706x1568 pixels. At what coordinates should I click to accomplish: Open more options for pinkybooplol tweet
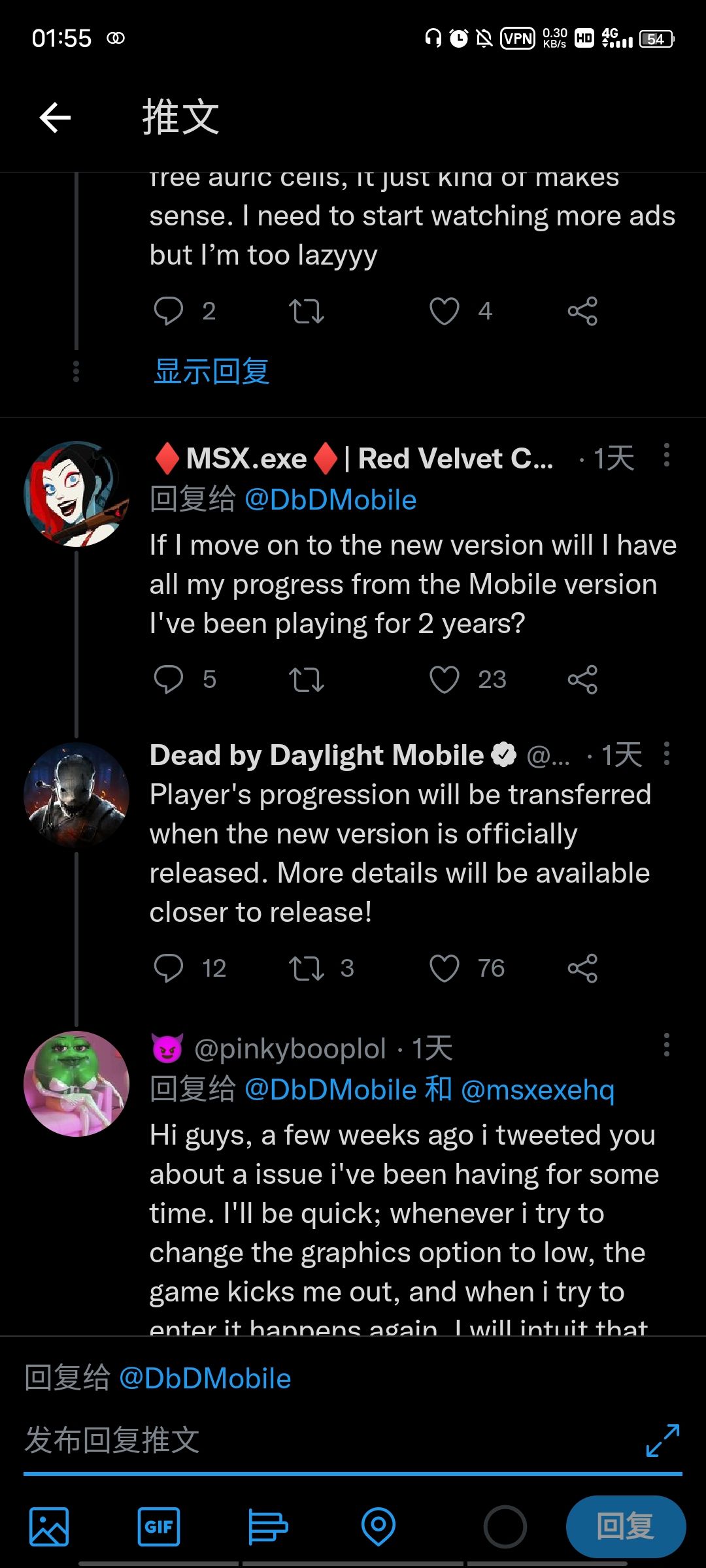666,1045
